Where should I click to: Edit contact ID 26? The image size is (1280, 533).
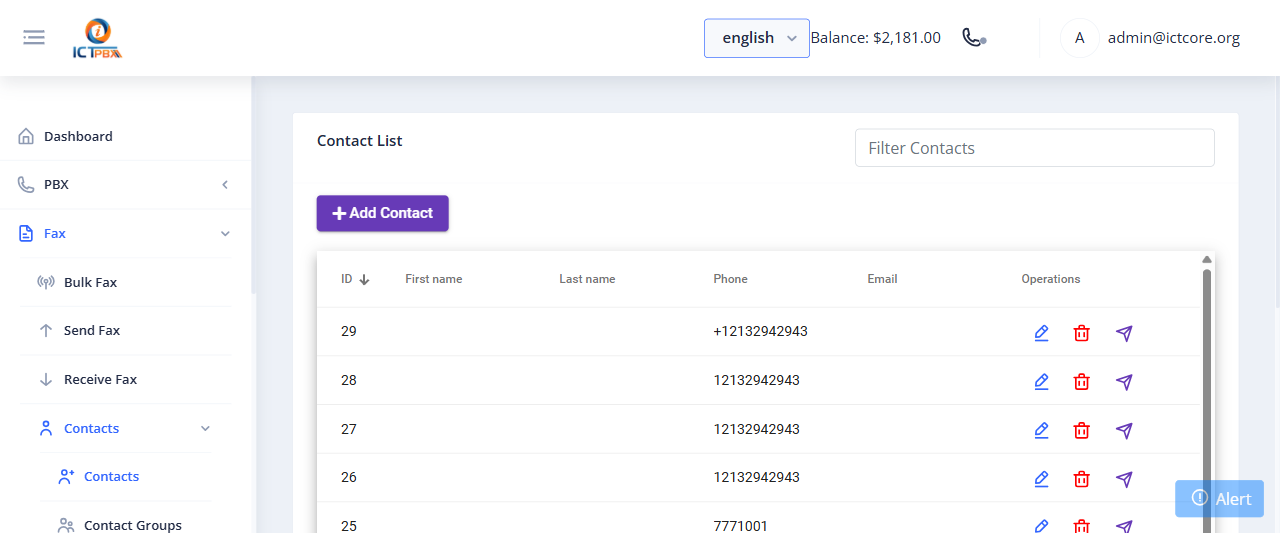click(1041, 479)
